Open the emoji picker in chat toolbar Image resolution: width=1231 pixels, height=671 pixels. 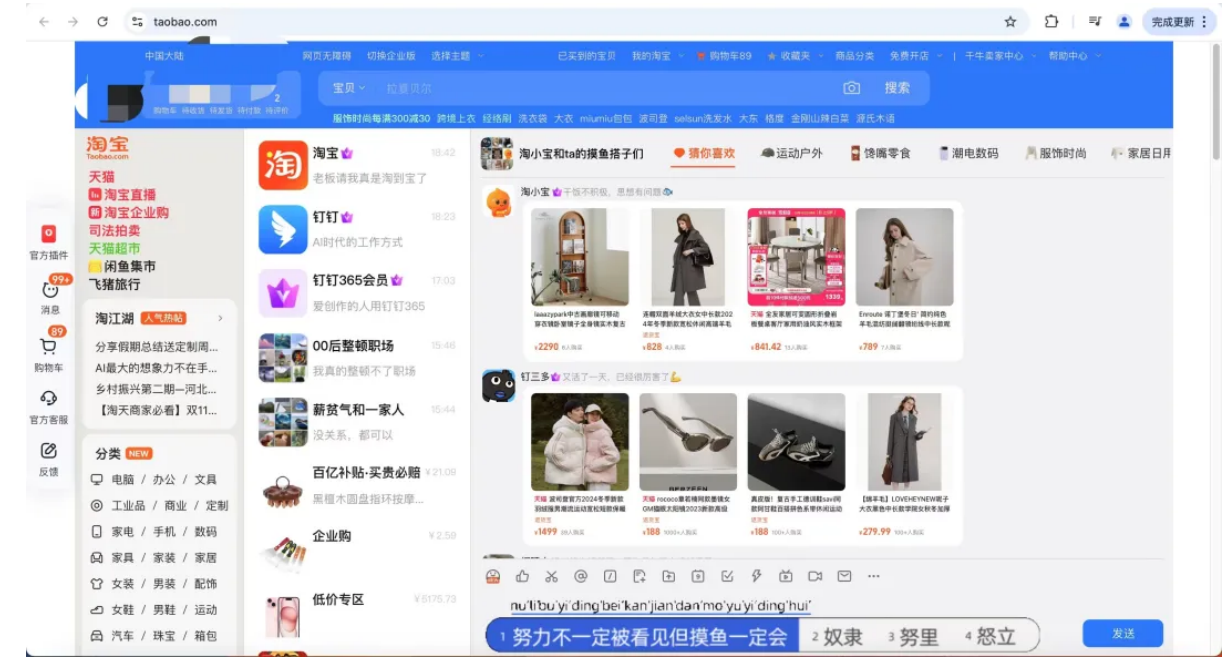[492, 576]
